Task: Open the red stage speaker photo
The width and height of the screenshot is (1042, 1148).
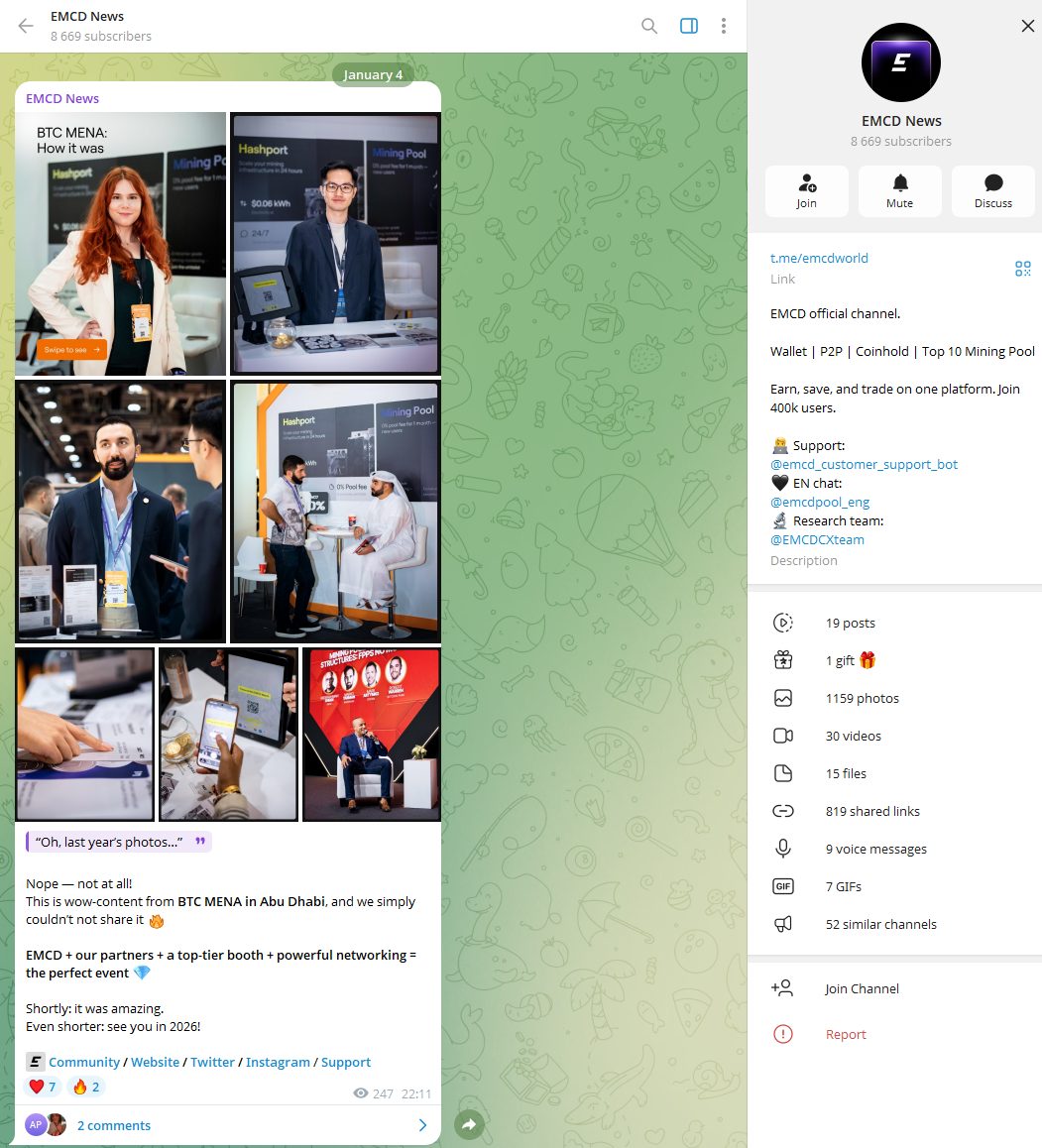Action: [x=371, y=735]
